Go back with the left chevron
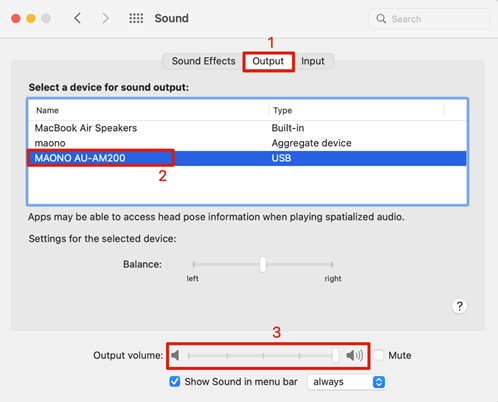 coord(77,18)
